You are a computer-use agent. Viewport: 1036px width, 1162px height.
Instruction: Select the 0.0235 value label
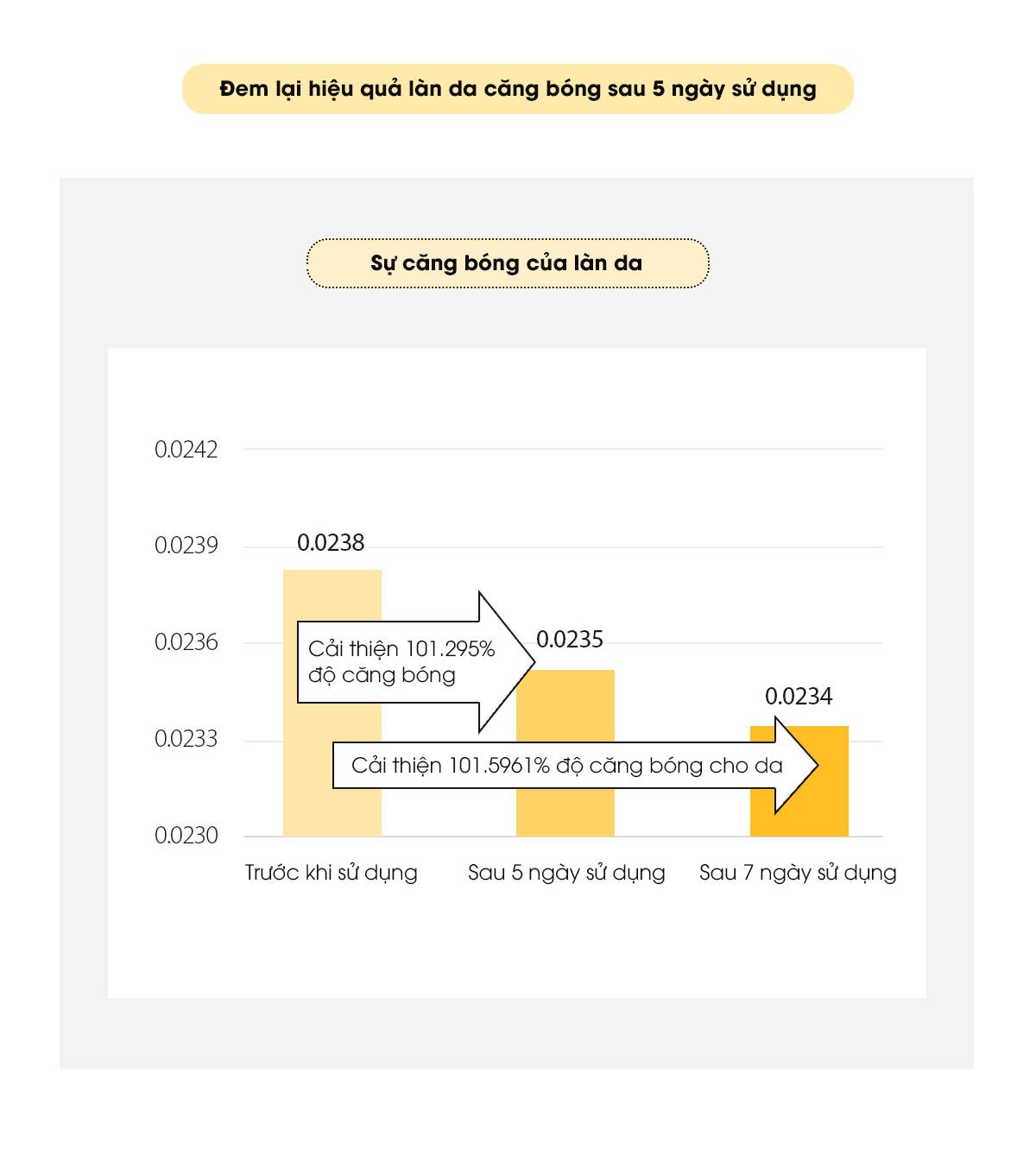click(570, 640)
